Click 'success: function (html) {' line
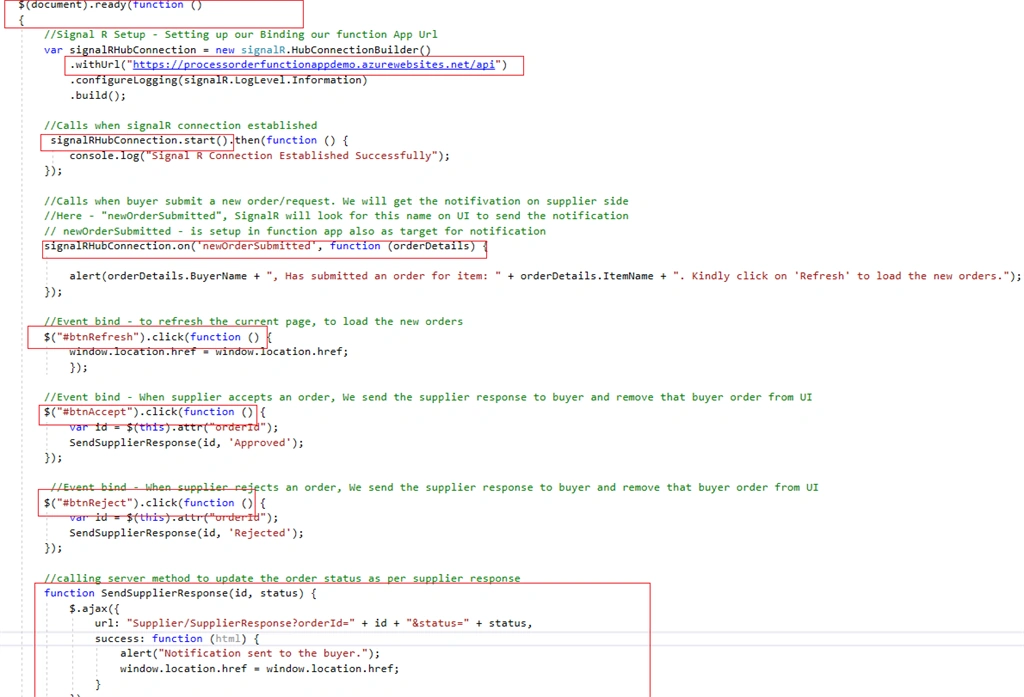The width and height of the screenshot is (1024, 697). (x=177, y=639)
